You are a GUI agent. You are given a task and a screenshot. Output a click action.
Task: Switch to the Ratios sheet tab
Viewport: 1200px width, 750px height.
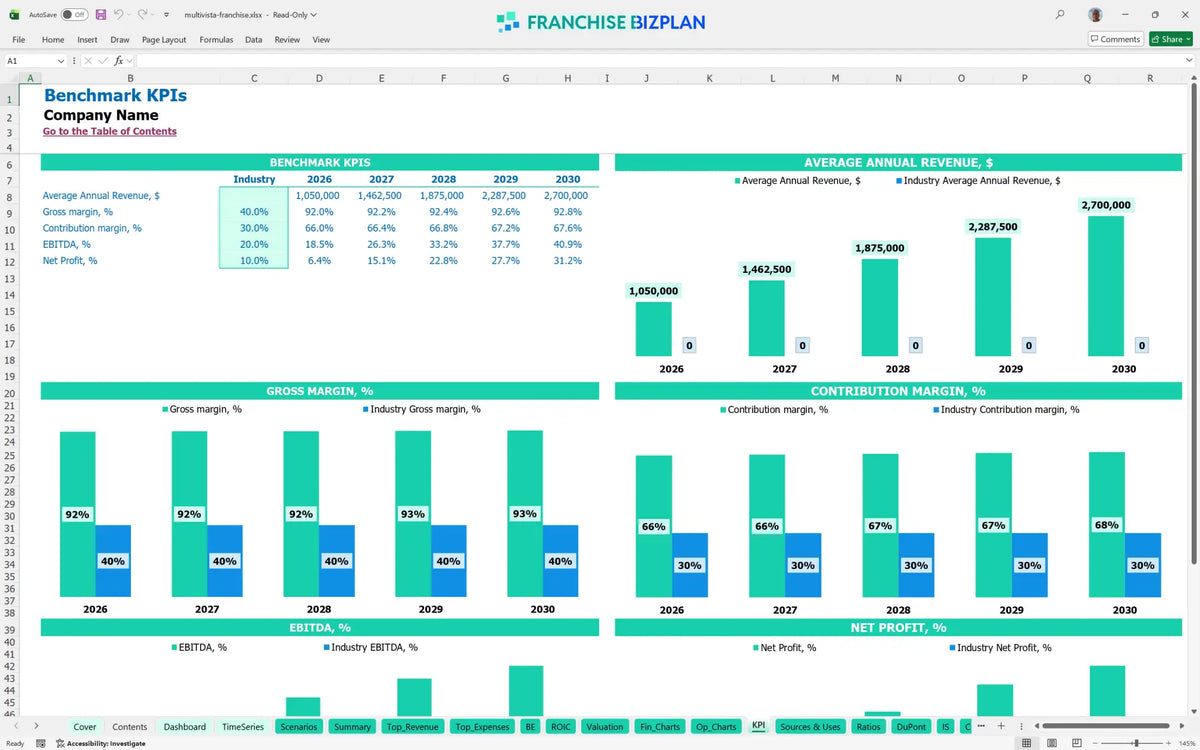[x=869, y=727]
